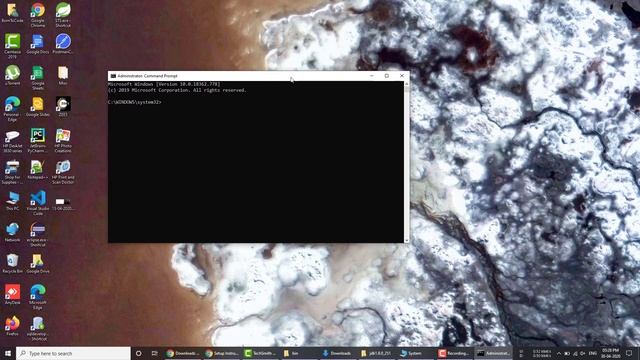
Task: Open the STS.exe shortcut icon
Action: [63, 14]
